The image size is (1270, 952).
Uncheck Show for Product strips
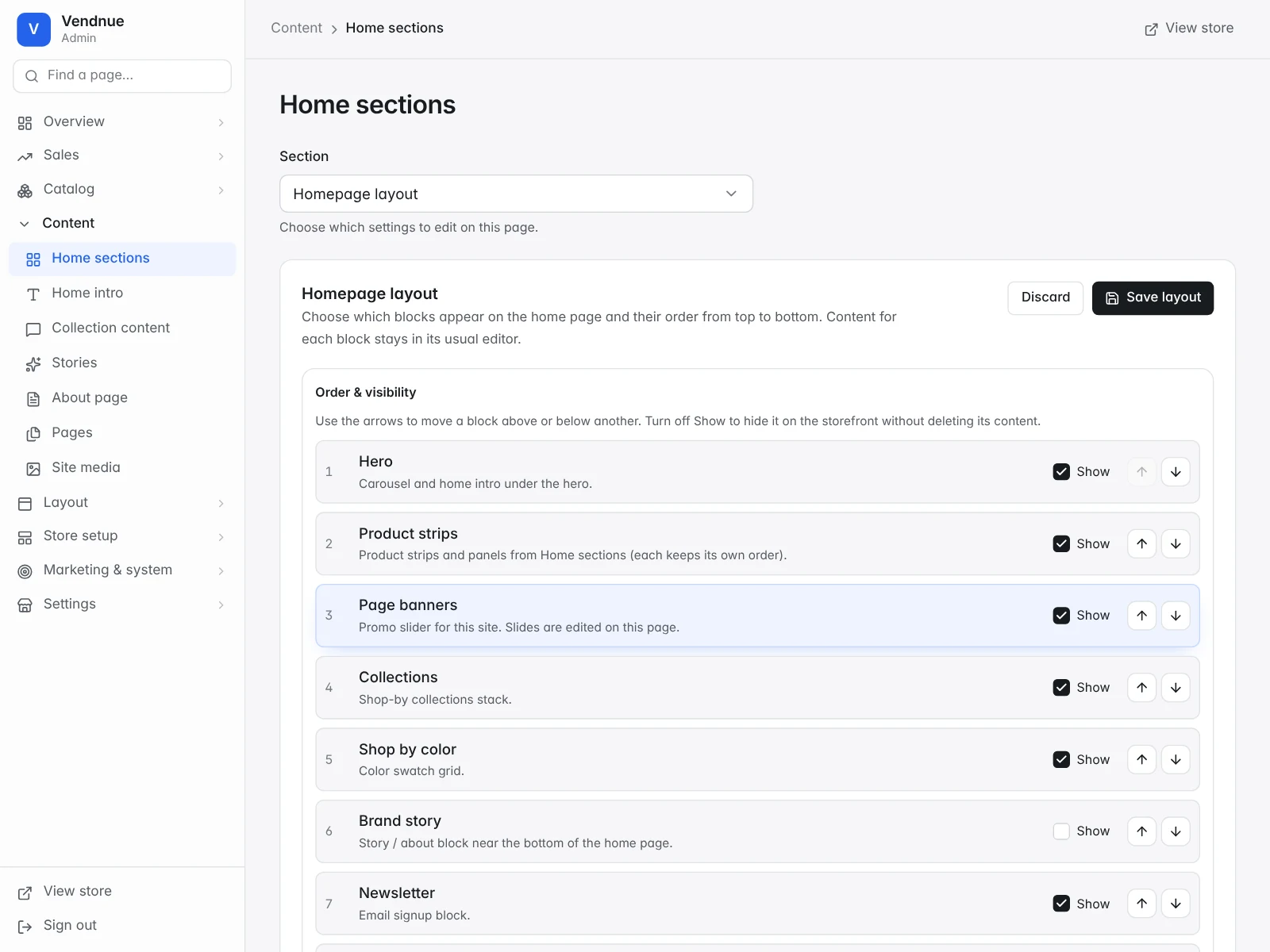1061,543
